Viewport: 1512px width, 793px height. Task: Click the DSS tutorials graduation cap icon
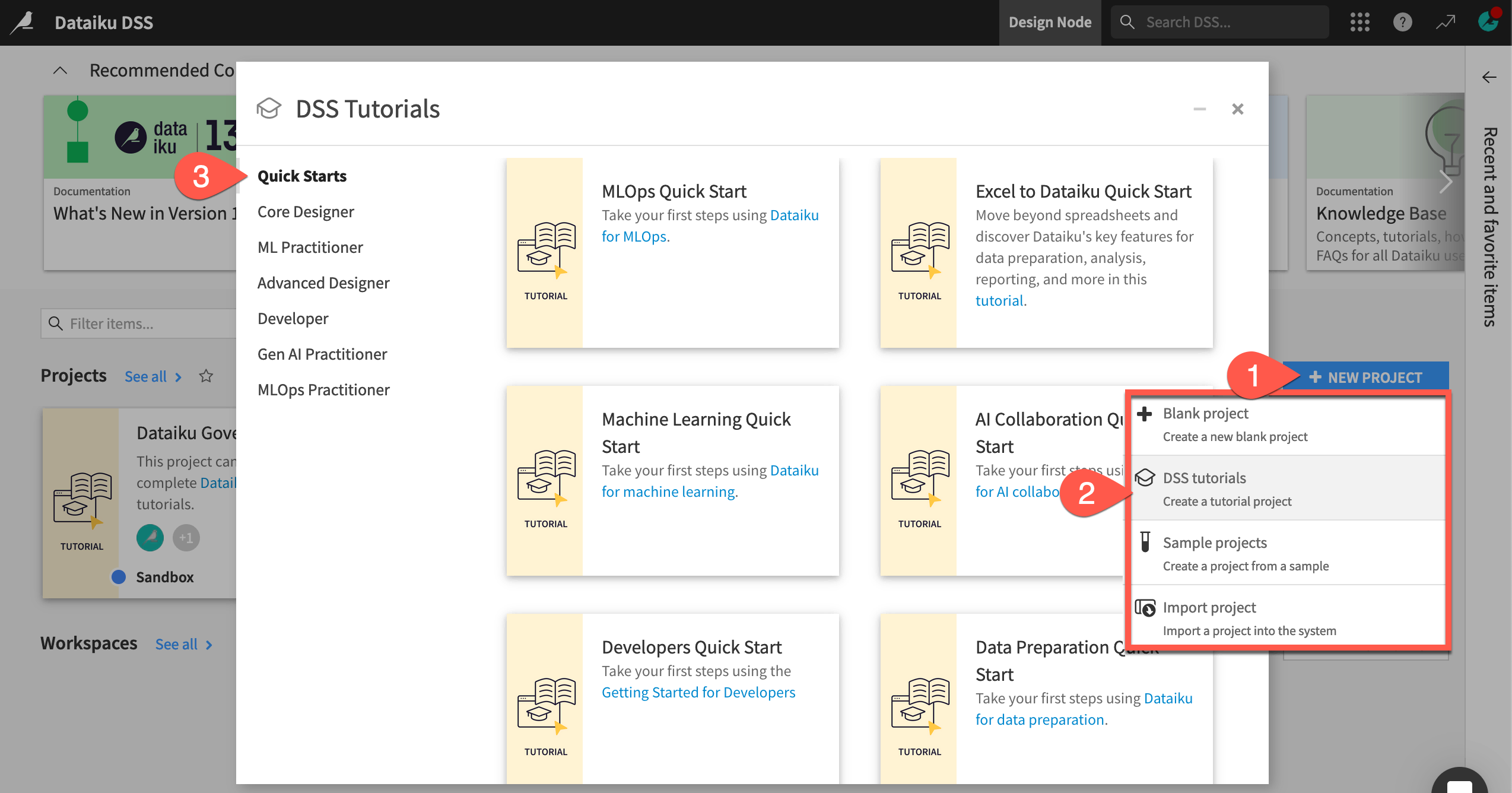[x=1145, y=478]
